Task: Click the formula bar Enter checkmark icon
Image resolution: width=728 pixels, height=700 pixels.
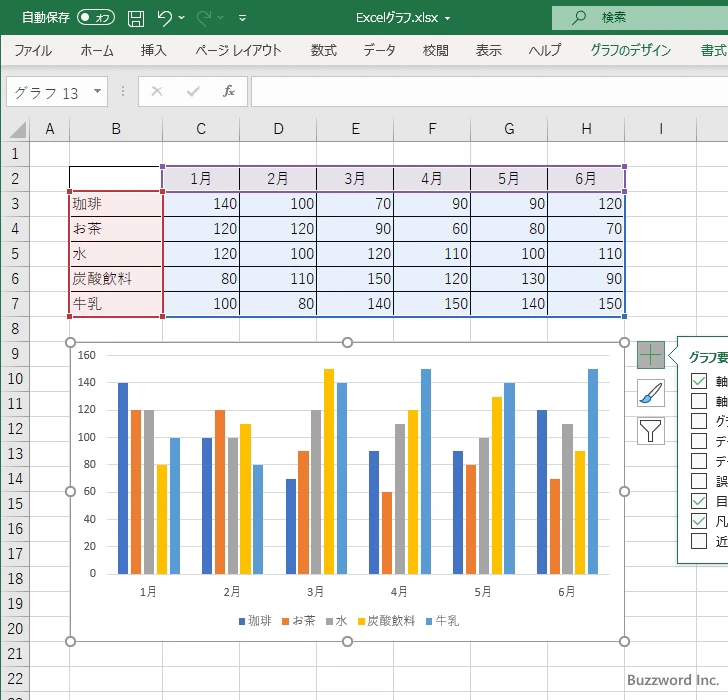Action: tap(193, 91)
